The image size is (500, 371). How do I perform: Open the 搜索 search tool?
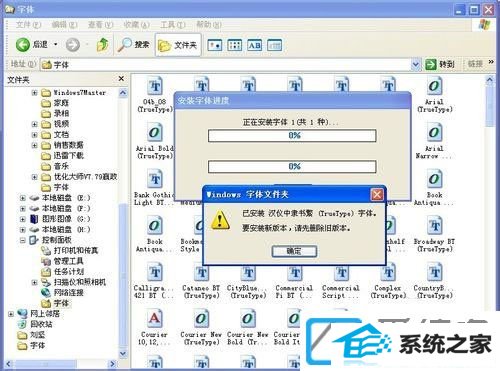134,45
